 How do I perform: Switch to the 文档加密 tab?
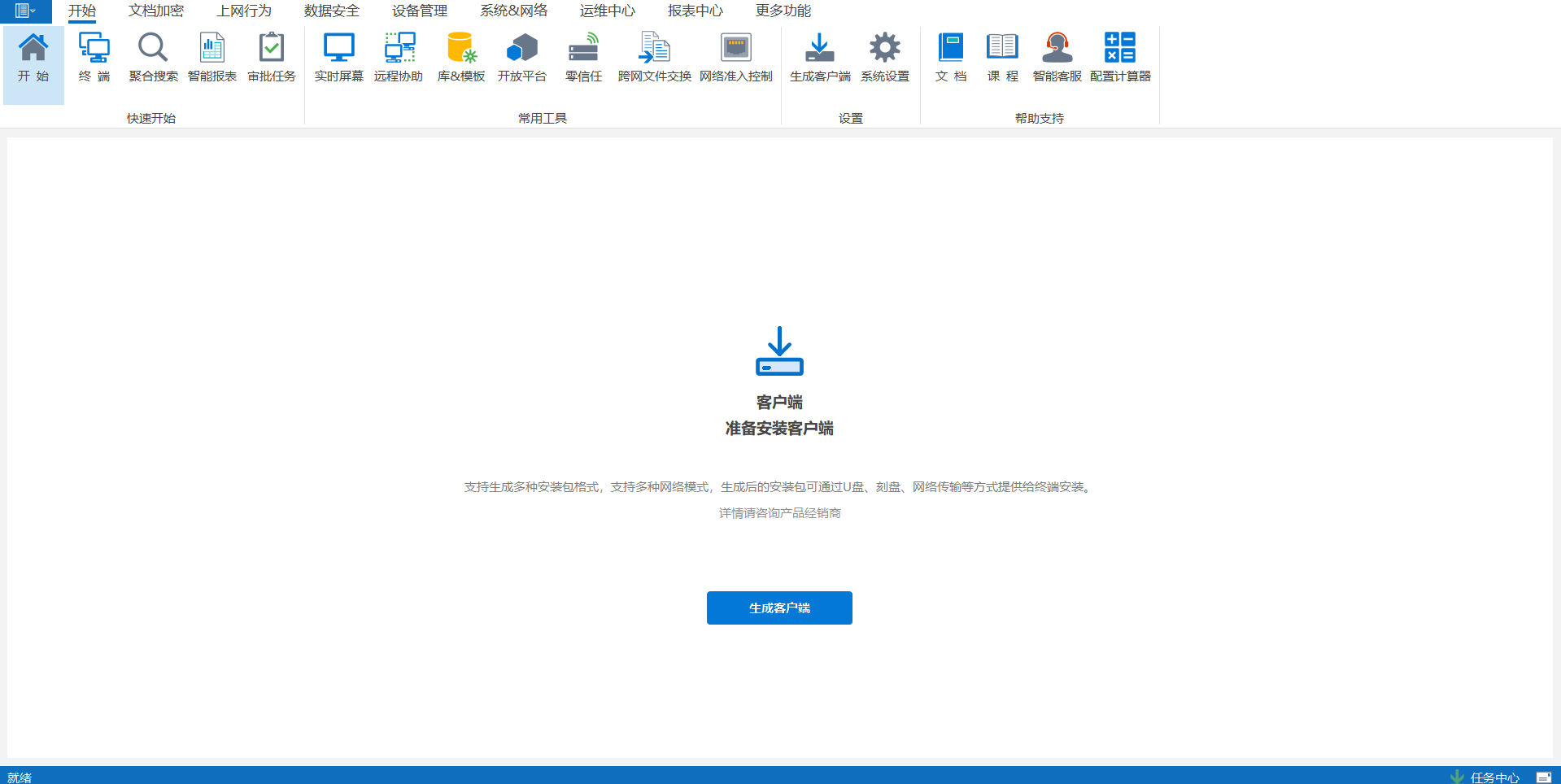156,11
